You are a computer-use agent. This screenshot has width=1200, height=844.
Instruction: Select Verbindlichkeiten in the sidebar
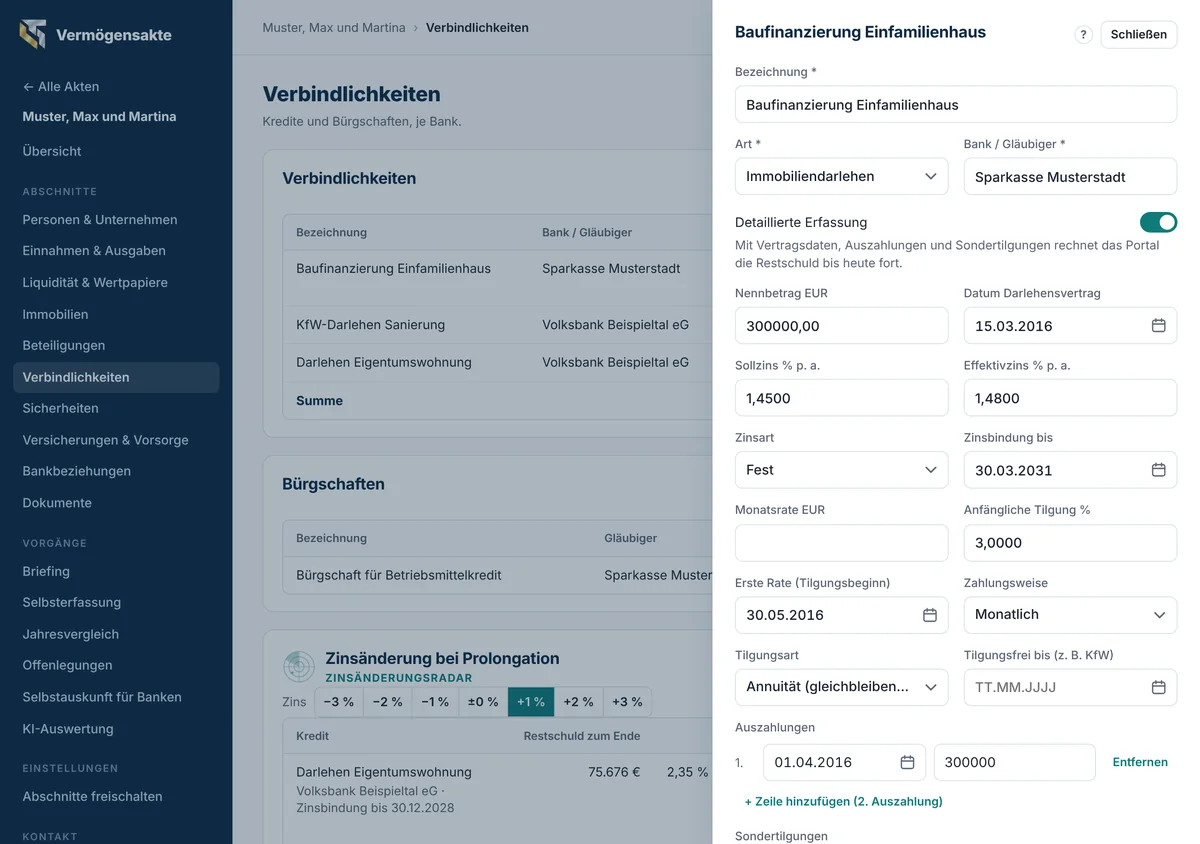pyautogui.click(x=116, y=377)
